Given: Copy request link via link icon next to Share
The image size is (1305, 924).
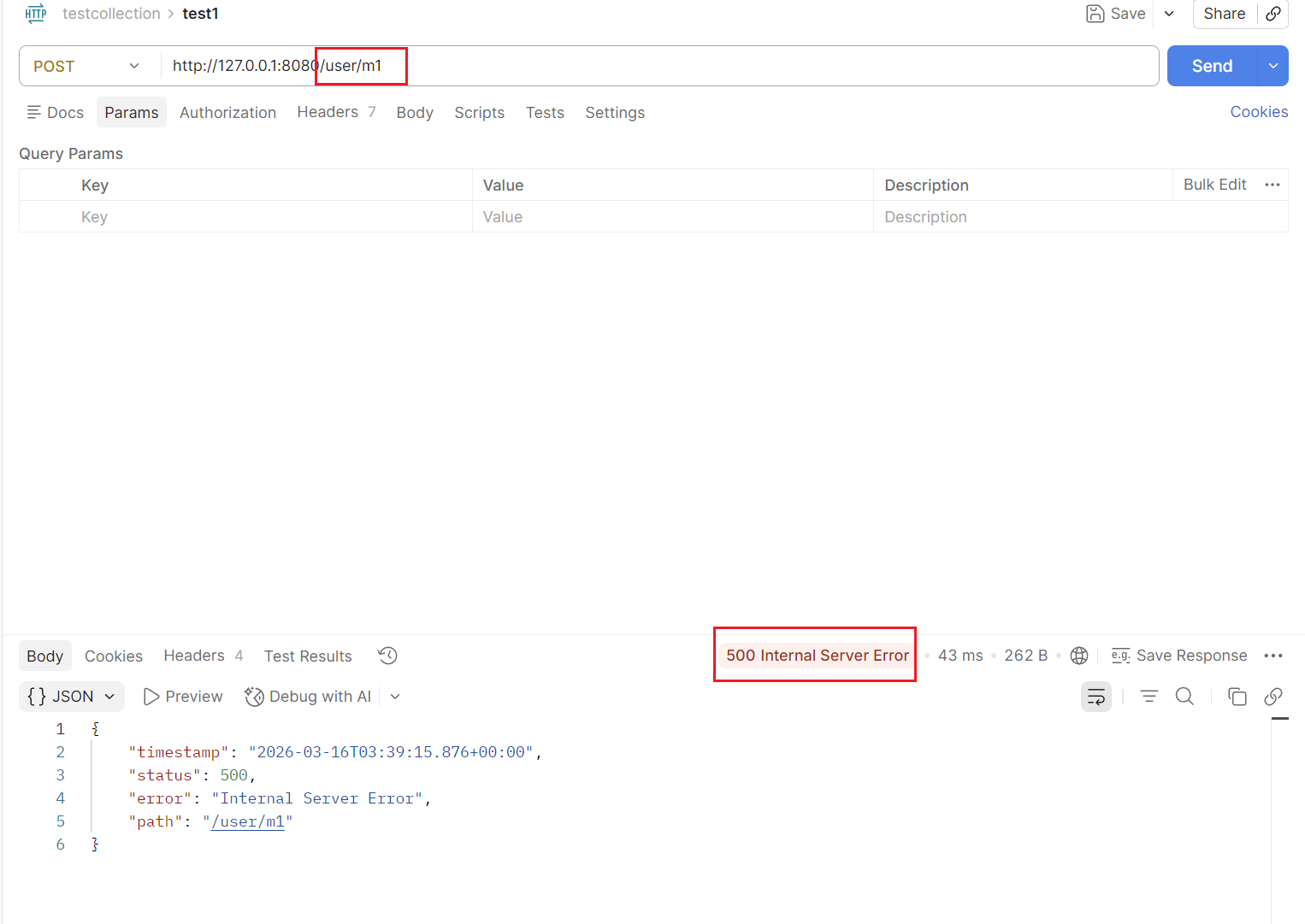Looking at the screenshot, I should 1273,14.
